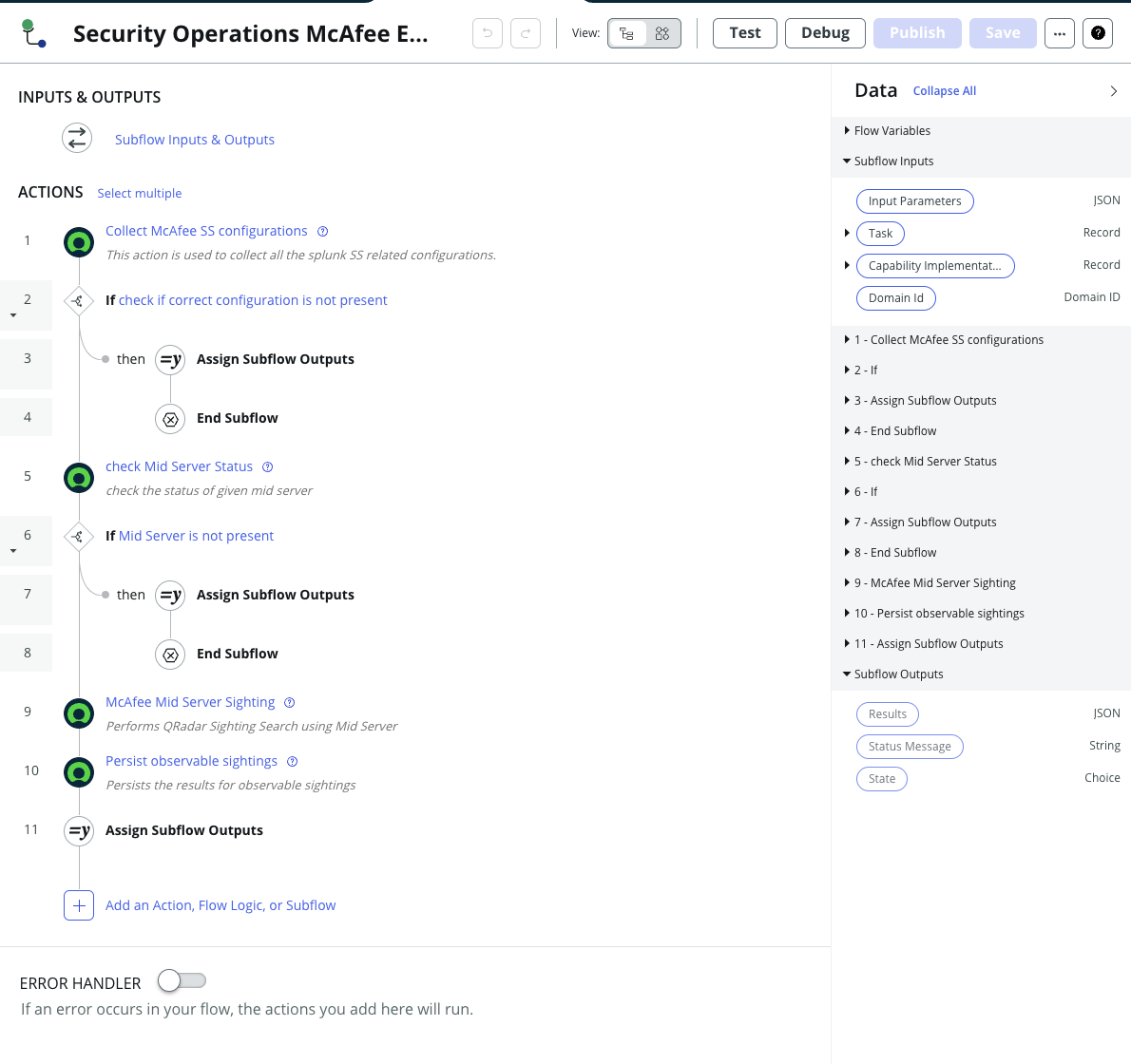Image resolution: width=1131 pixels, height=1064 pixels.
Task: Click End Subflow icon on step 4
Action: point(170,418)
